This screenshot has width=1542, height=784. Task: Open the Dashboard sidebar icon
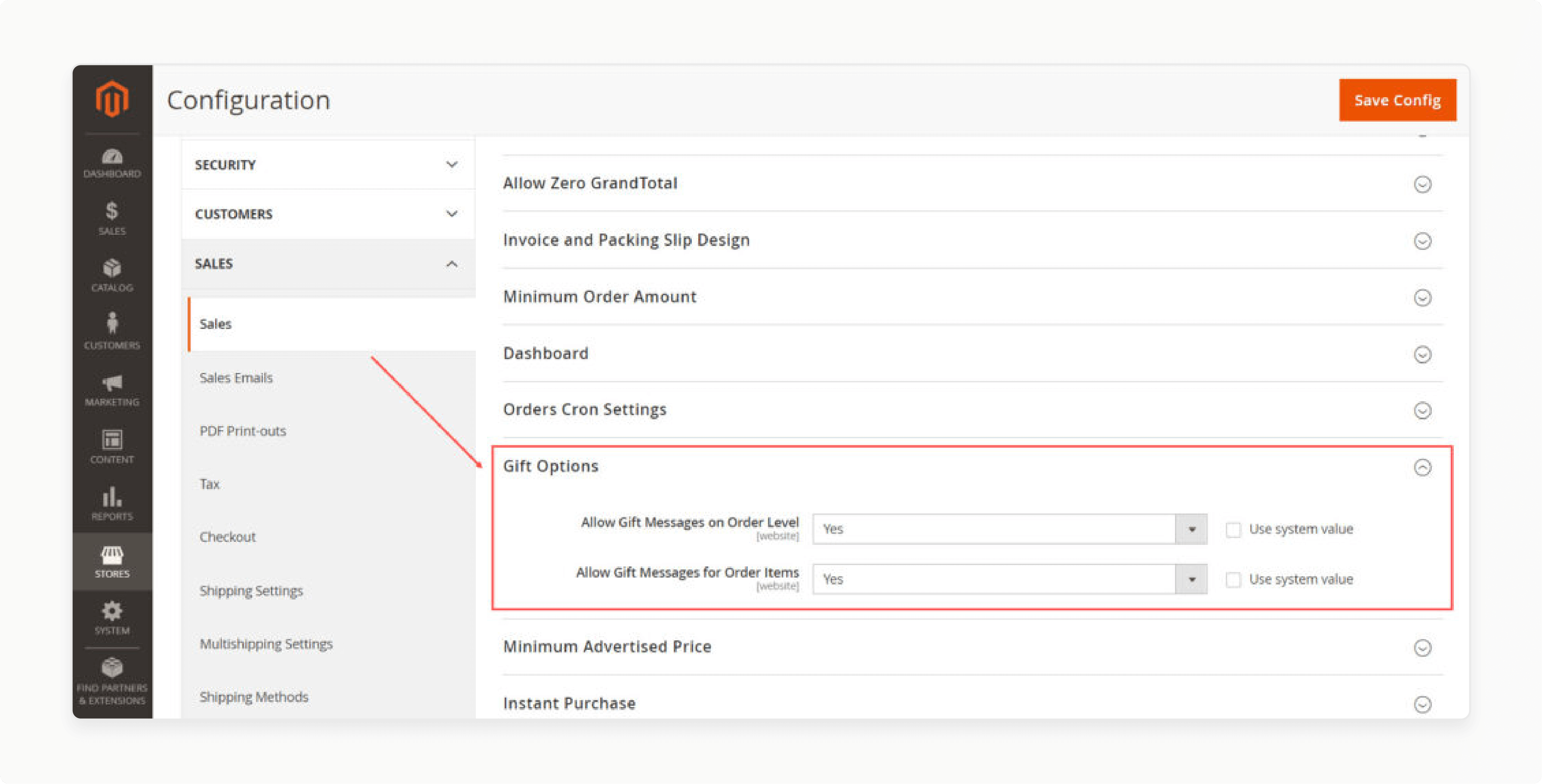[112, 163]
